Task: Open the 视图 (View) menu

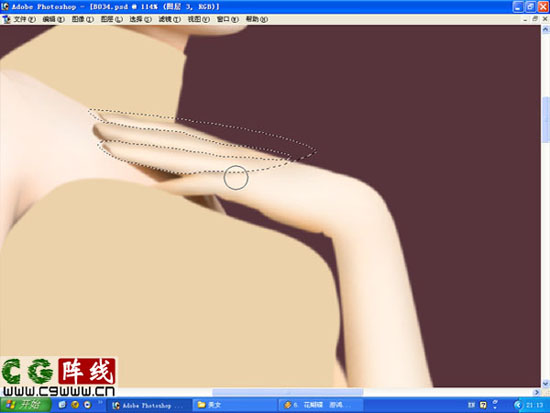Action: coord(199,19)
